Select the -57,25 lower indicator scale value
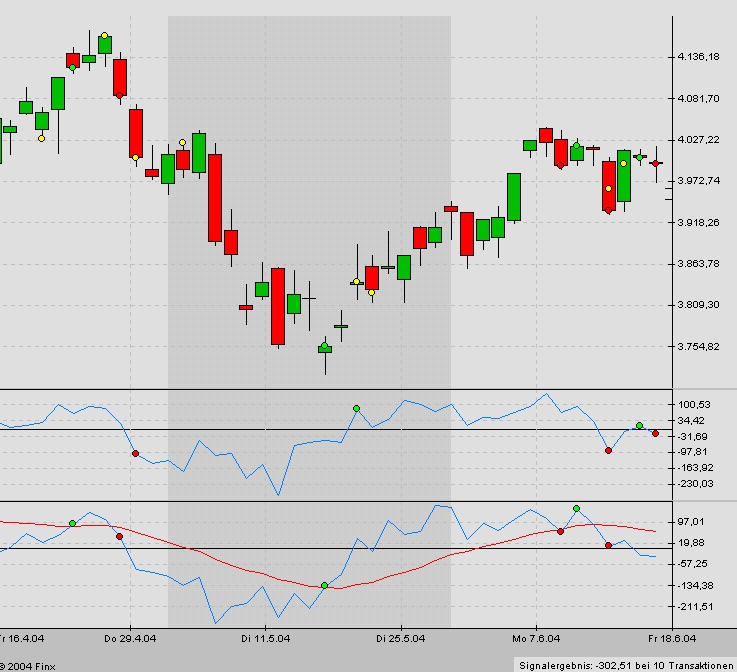 pyautogui.click(x=692, y=564)
